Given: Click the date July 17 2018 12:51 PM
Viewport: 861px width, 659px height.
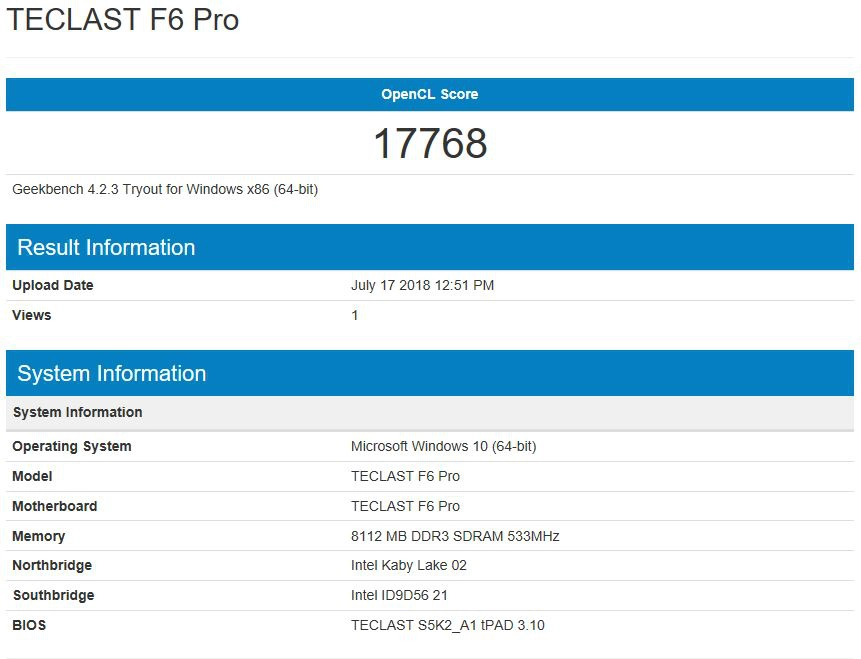Looking at the screenshot, I should (422, 286).
